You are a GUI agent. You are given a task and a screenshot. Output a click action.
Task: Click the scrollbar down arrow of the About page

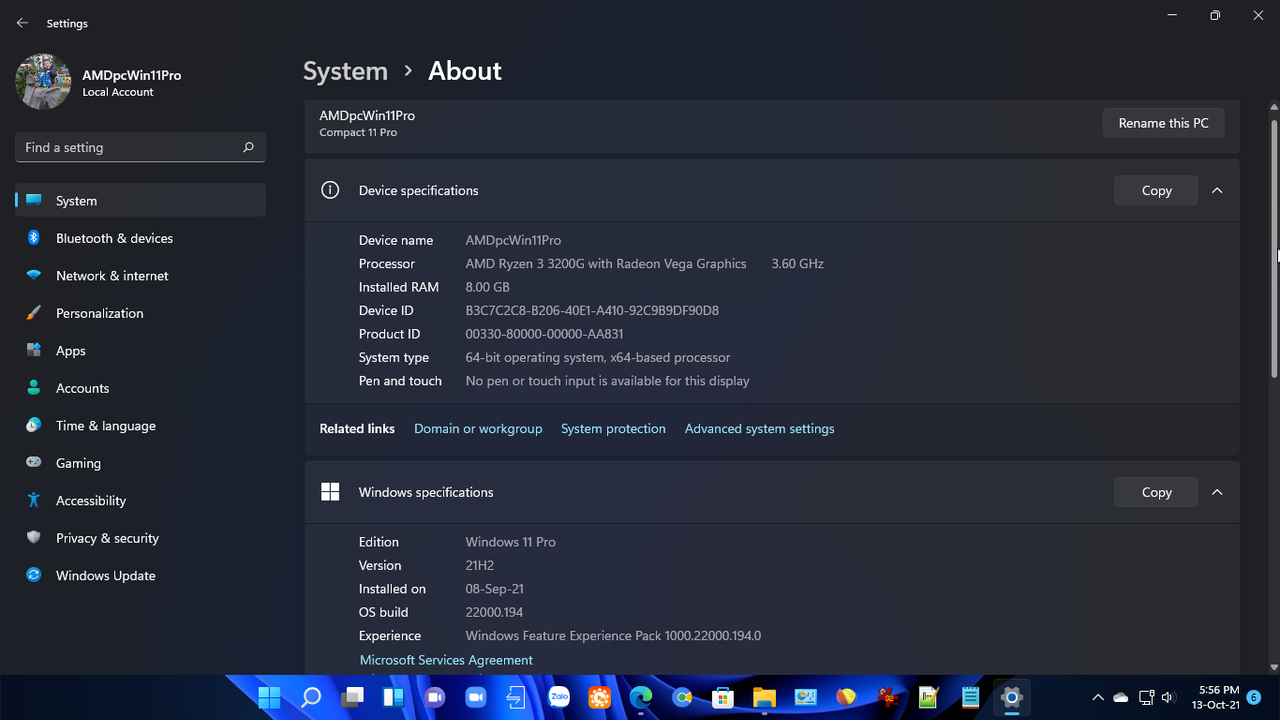tap(1274, 667)
